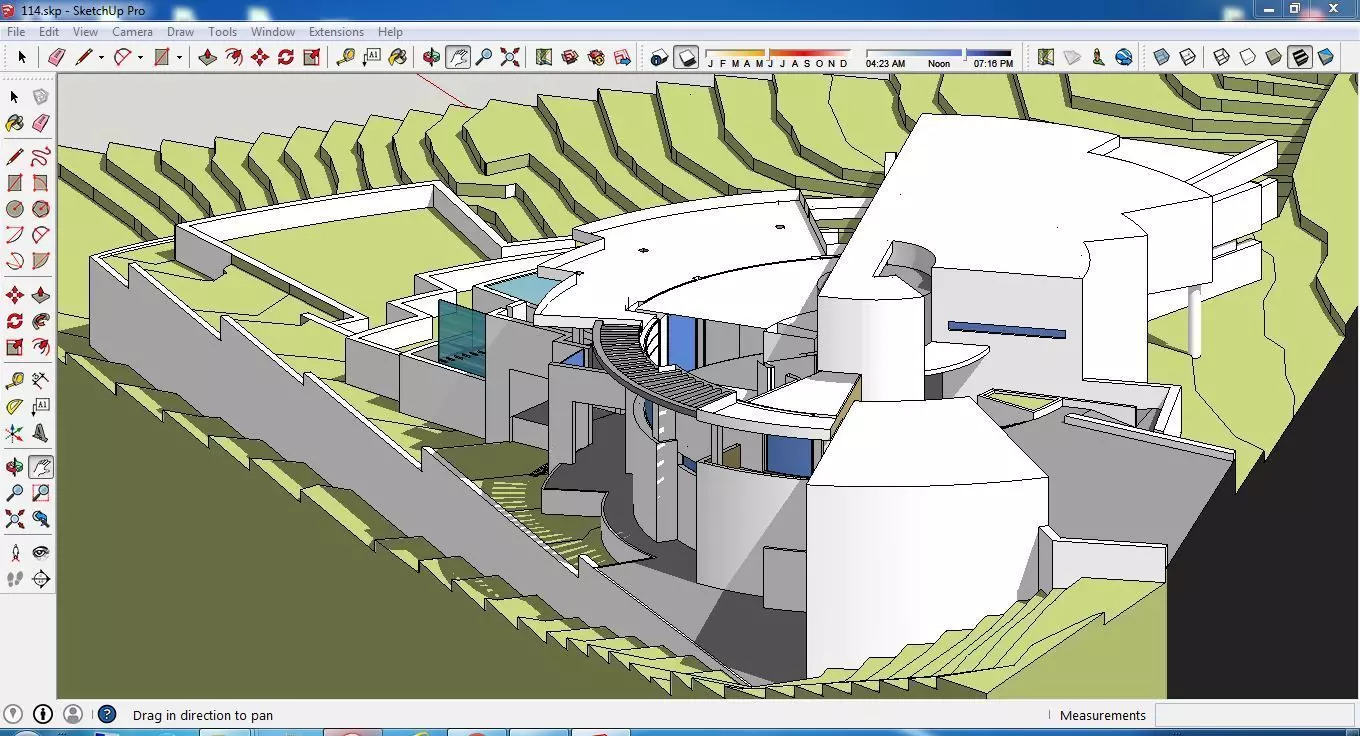Switch to Wireframe style
This screenshot has width=1360, height=736.
1221,57
